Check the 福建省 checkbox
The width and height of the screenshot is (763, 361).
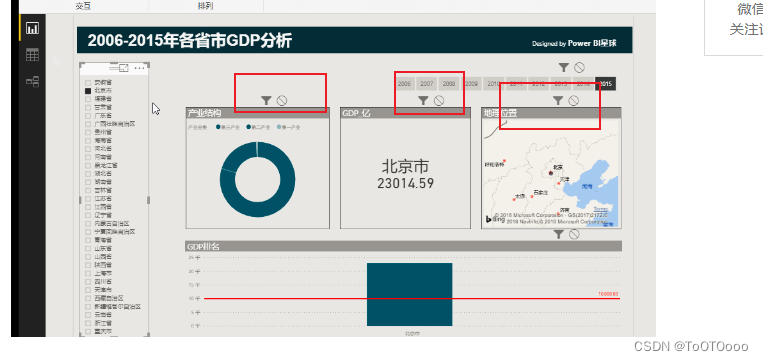tap(88, 99)
